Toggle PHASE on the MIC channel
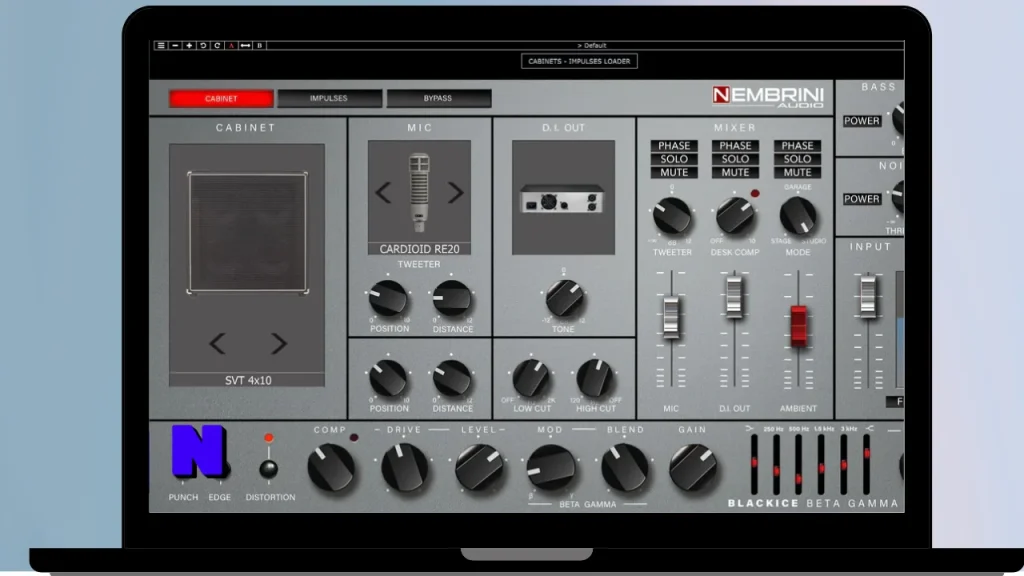1024x576 pixels. pyautogui.click(x=674, y=146)
